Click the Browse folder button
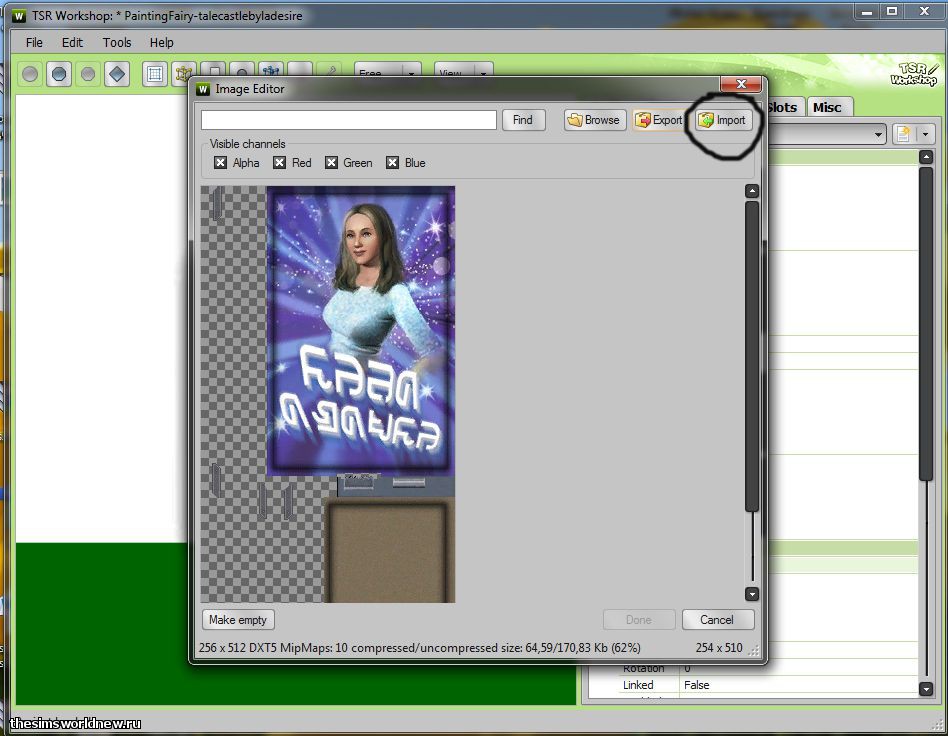 click(x=594, y=120)
